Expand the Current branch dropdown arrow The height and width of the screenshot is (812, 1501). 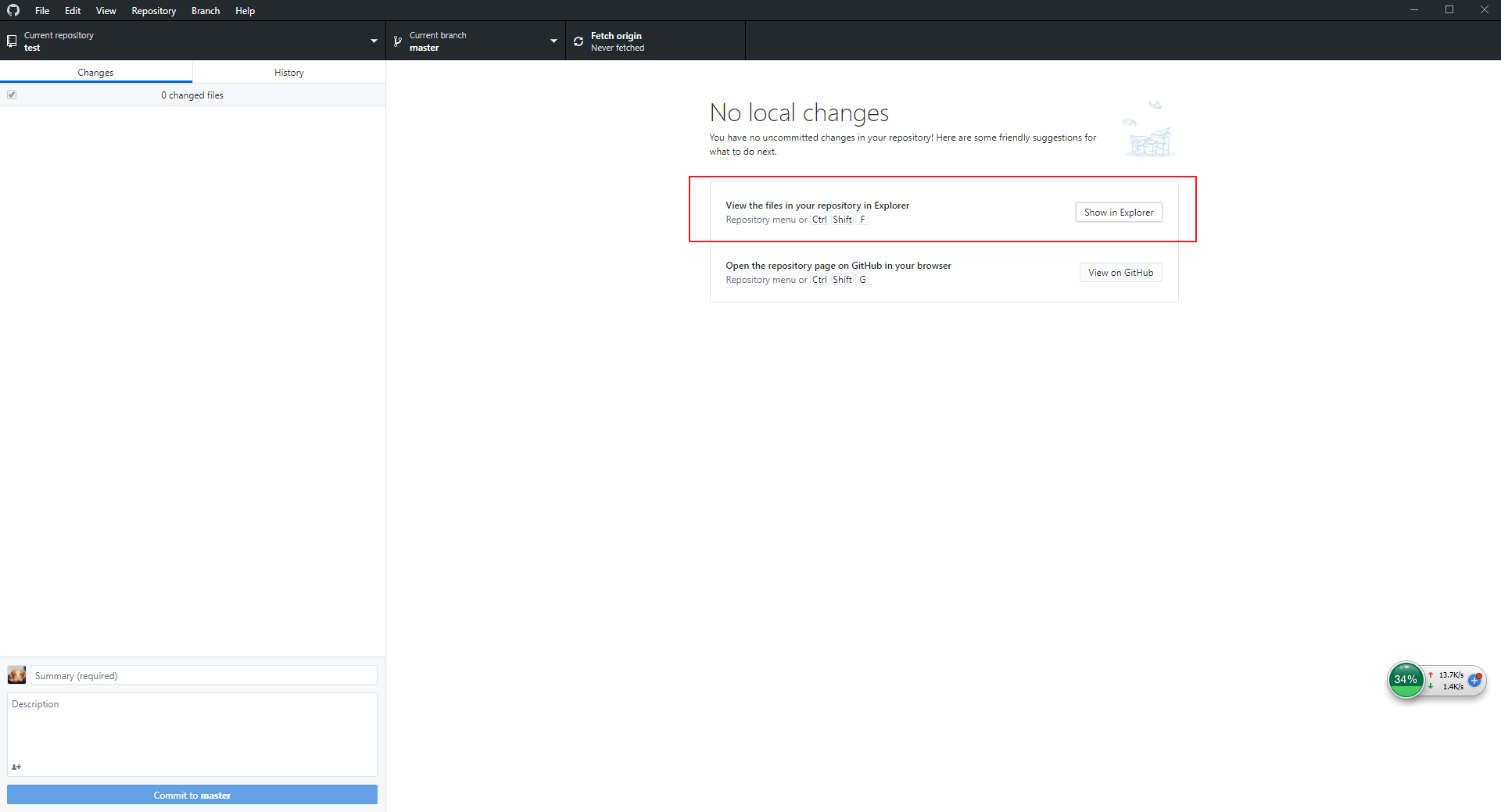pyautogui.click(x=553, y=41)
